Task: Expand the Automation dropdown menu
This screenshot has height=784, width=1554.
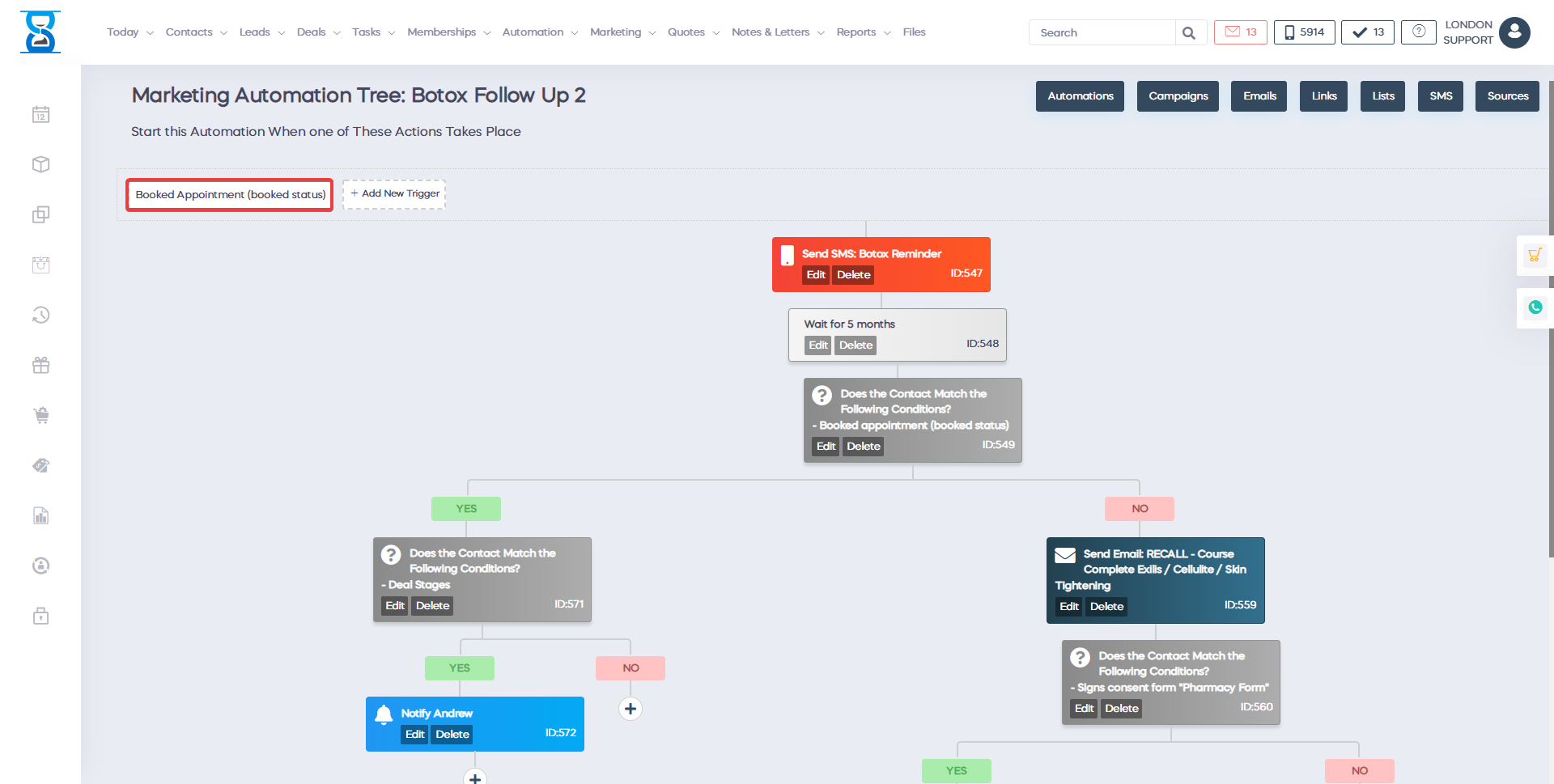Action: [540, 32]
